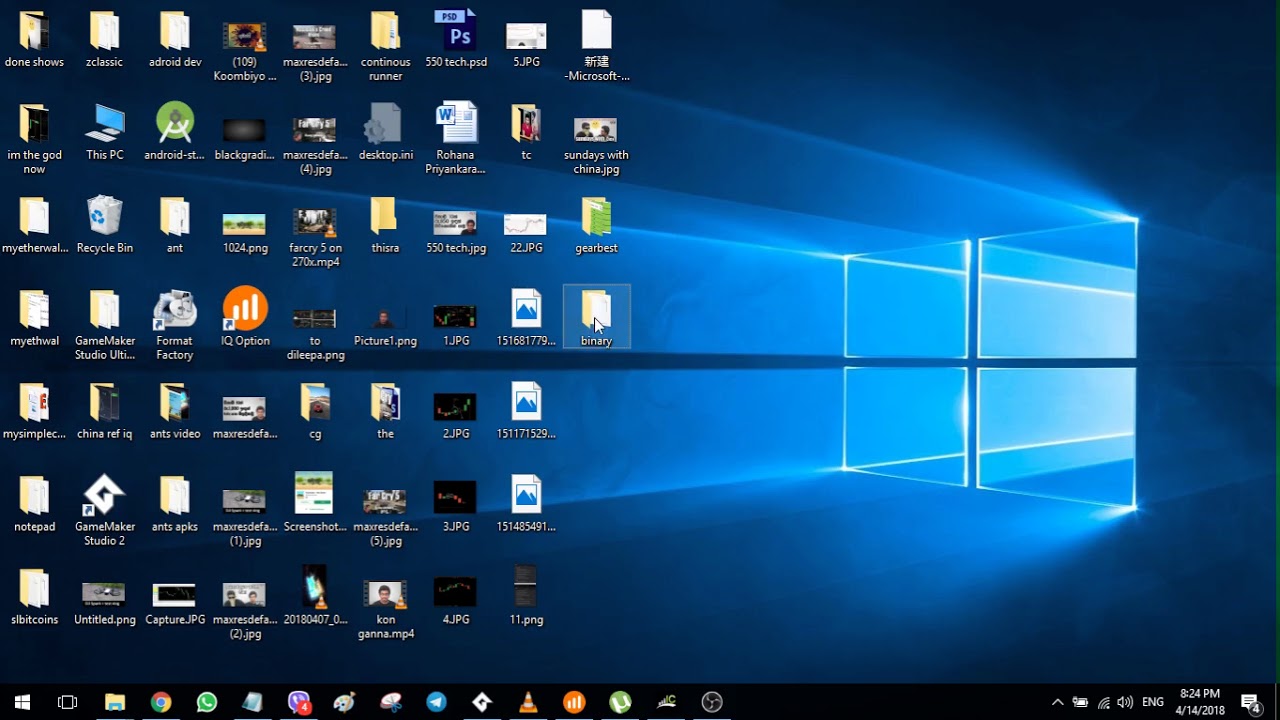Click the OBS Studio taskbar icon
Screen dimensions: 1280x720
pyautogui.click(x=712, y=702)
